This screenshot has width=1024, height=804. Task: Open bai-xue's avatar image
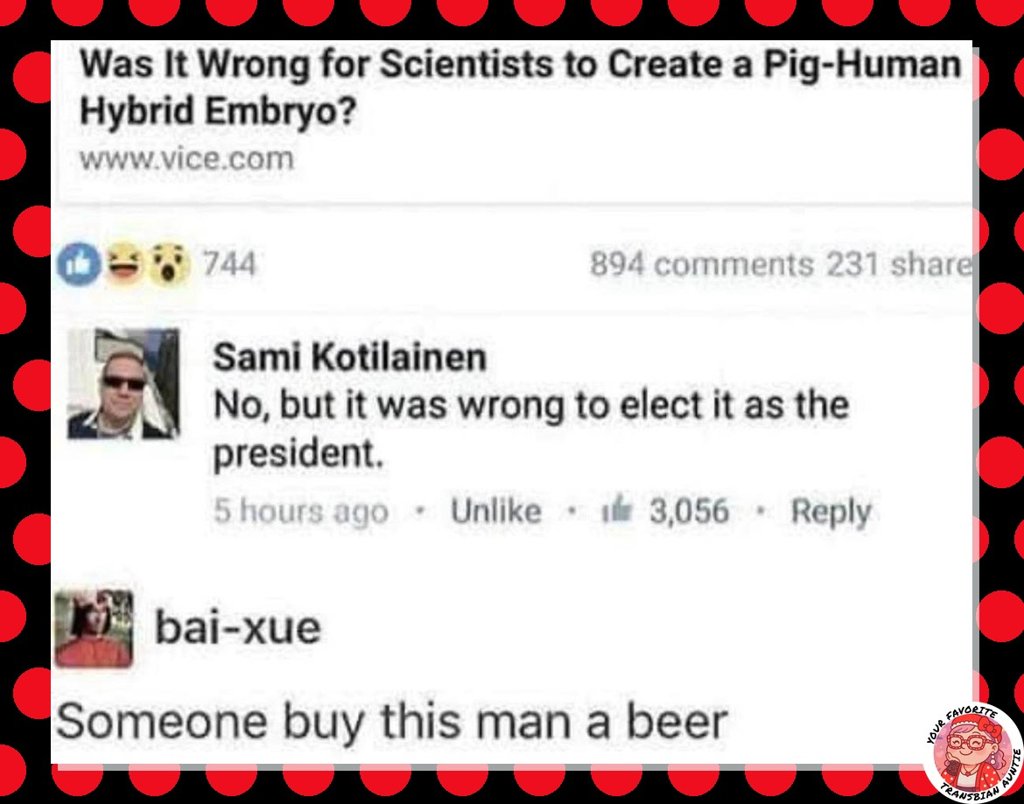[x=94, y=628]
